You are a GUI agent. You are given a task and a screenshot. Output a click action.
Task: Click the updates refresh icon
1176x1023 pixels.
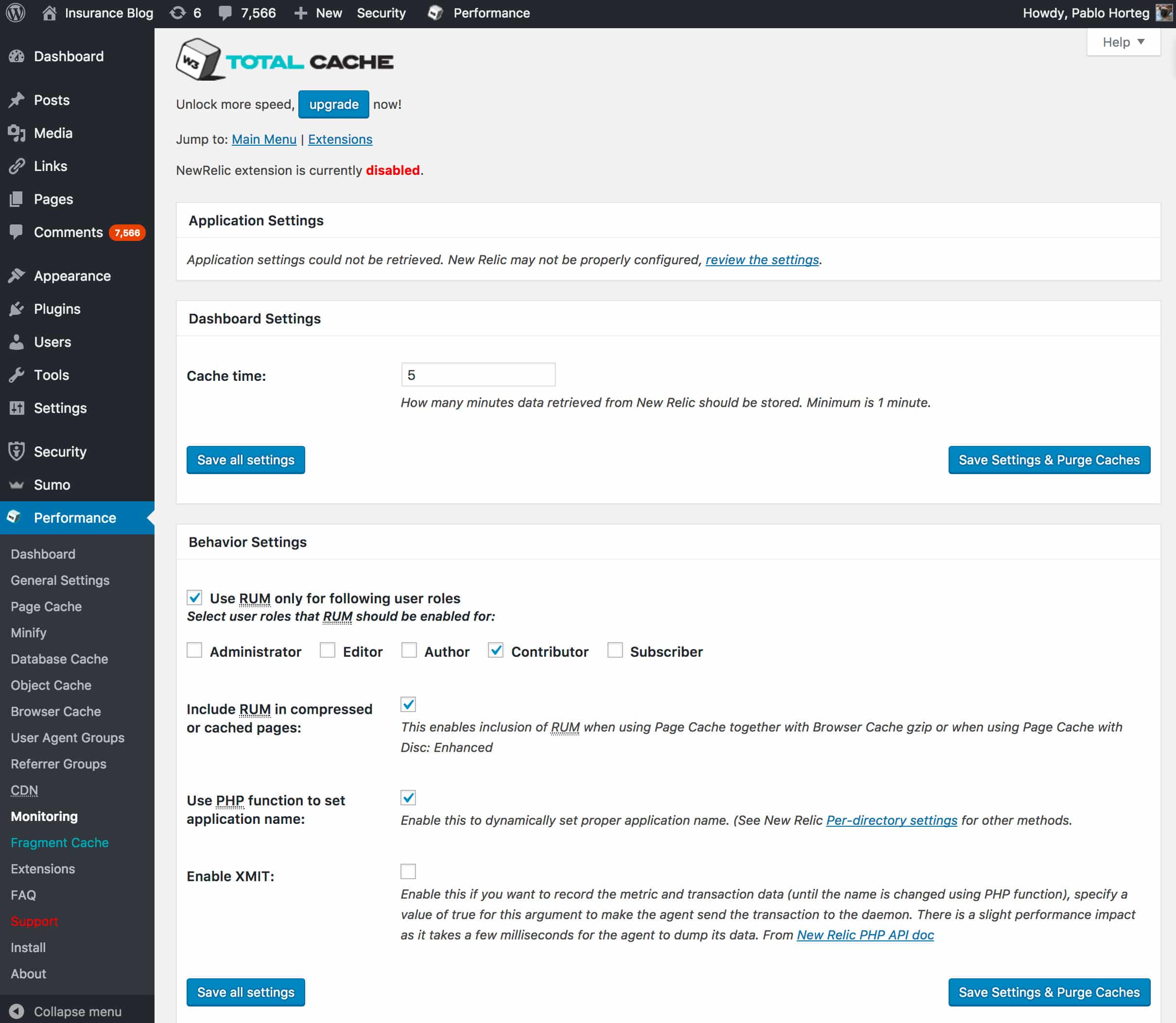[x=178, y=13]
